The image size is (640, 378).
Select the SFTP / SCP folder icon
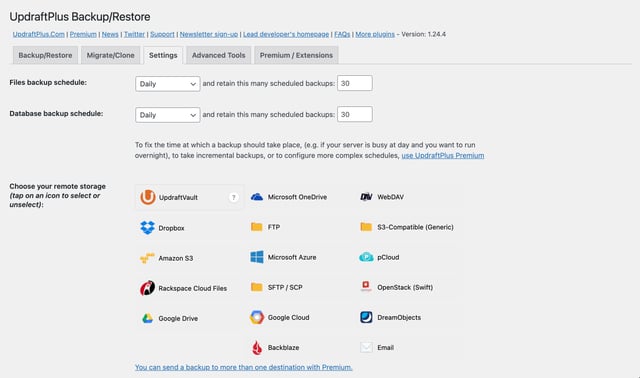tap(257, 287)
